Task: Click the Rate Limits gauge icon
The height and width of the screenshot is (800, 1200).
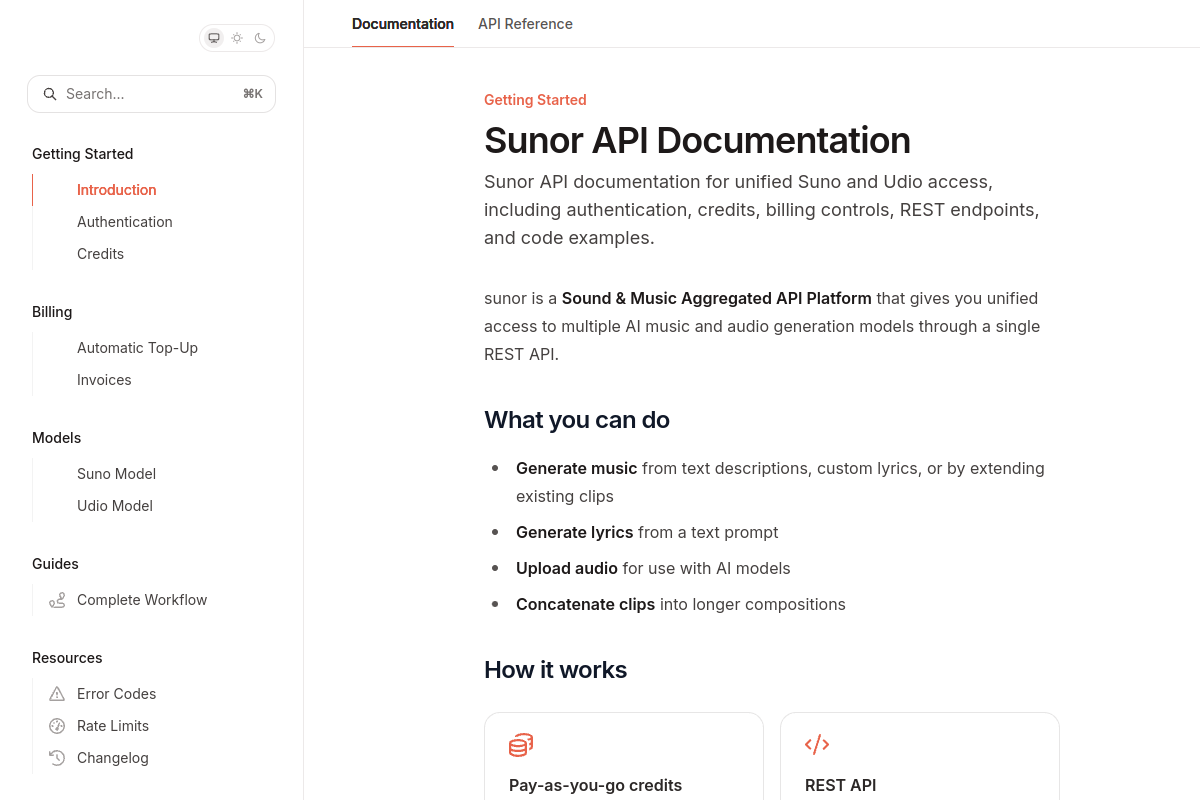Action: pyautogui.click(x=57, y=726)
